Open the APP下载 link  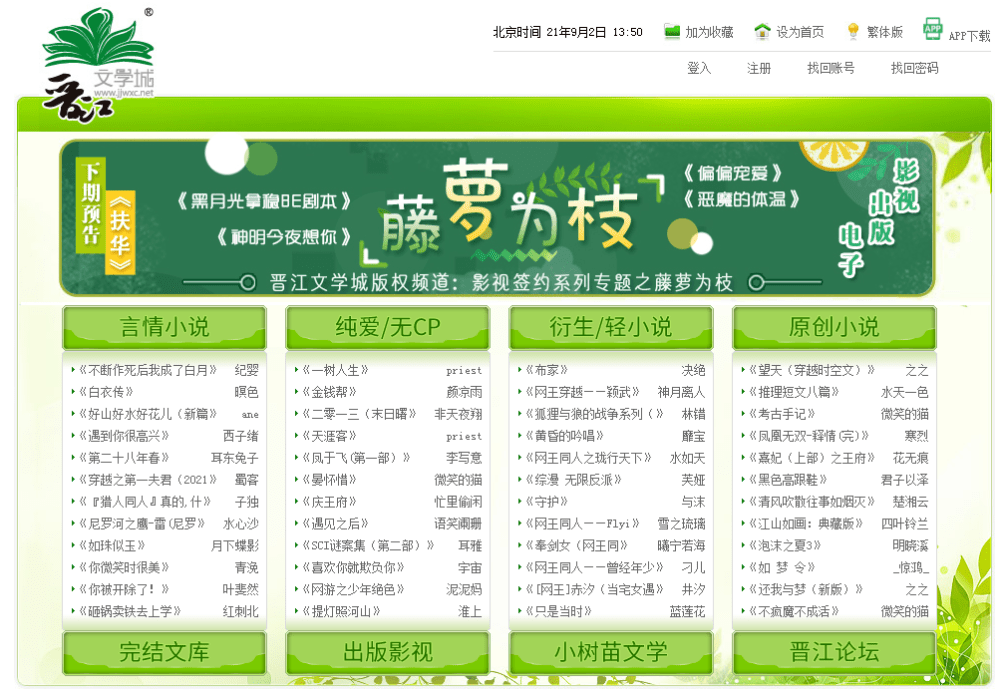click(x=969, y=36)
